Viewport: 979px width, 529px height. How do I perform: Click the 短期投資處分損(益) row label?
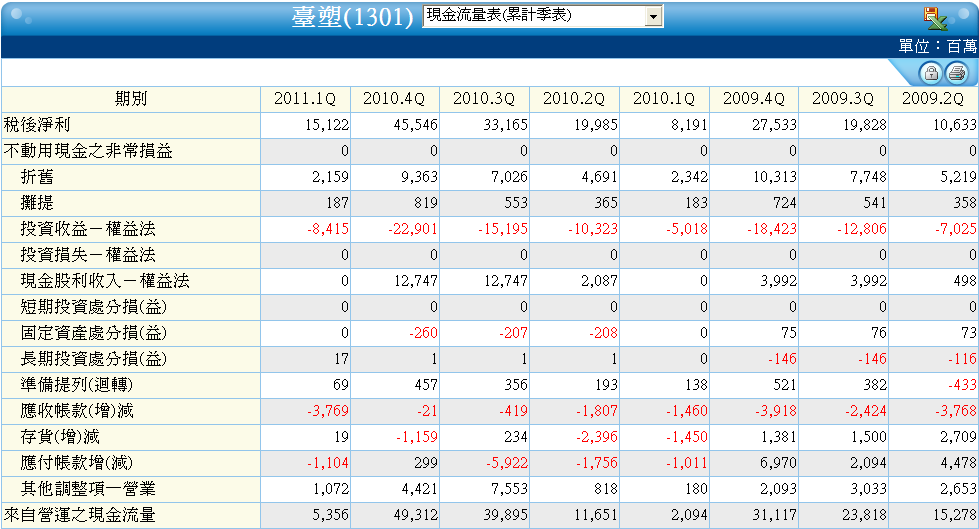94,307
